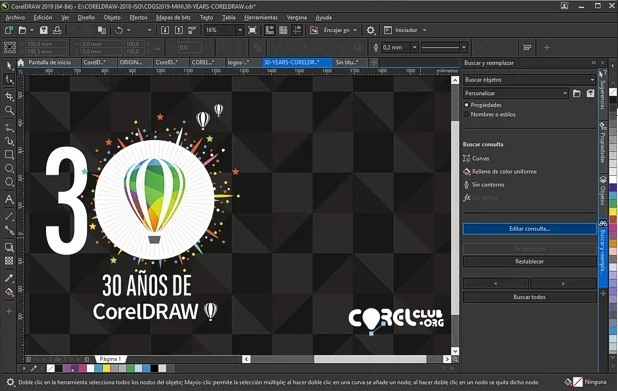Pick the Transparency checkerboard tool
The height and width of the screenshot is (391, 618).
9,261
